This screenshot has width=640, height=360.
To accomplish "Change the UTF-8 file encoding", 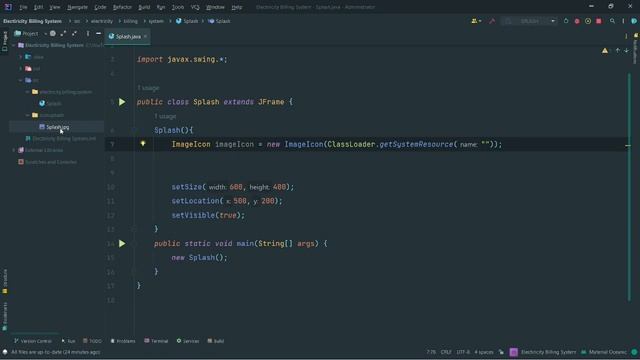I will click(x=463, y=352).
